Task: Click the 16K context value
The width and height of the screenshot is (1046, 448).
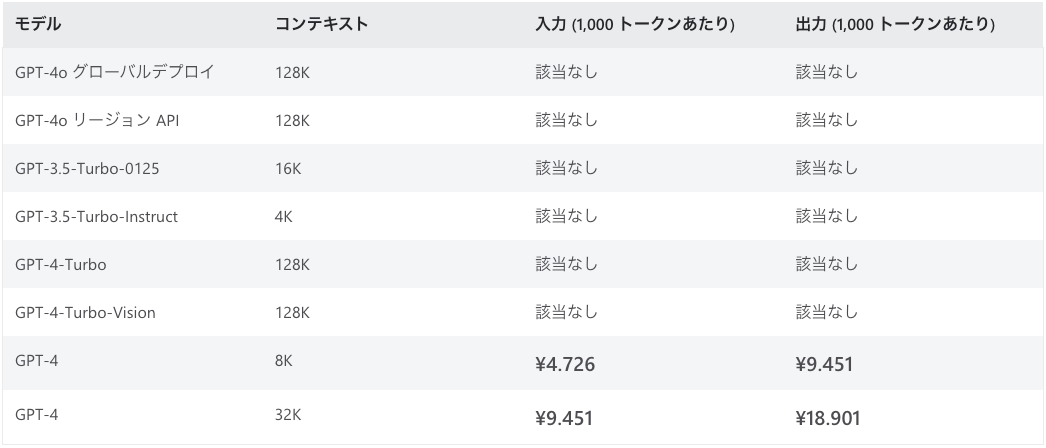Action: click(x=288, y=169)
